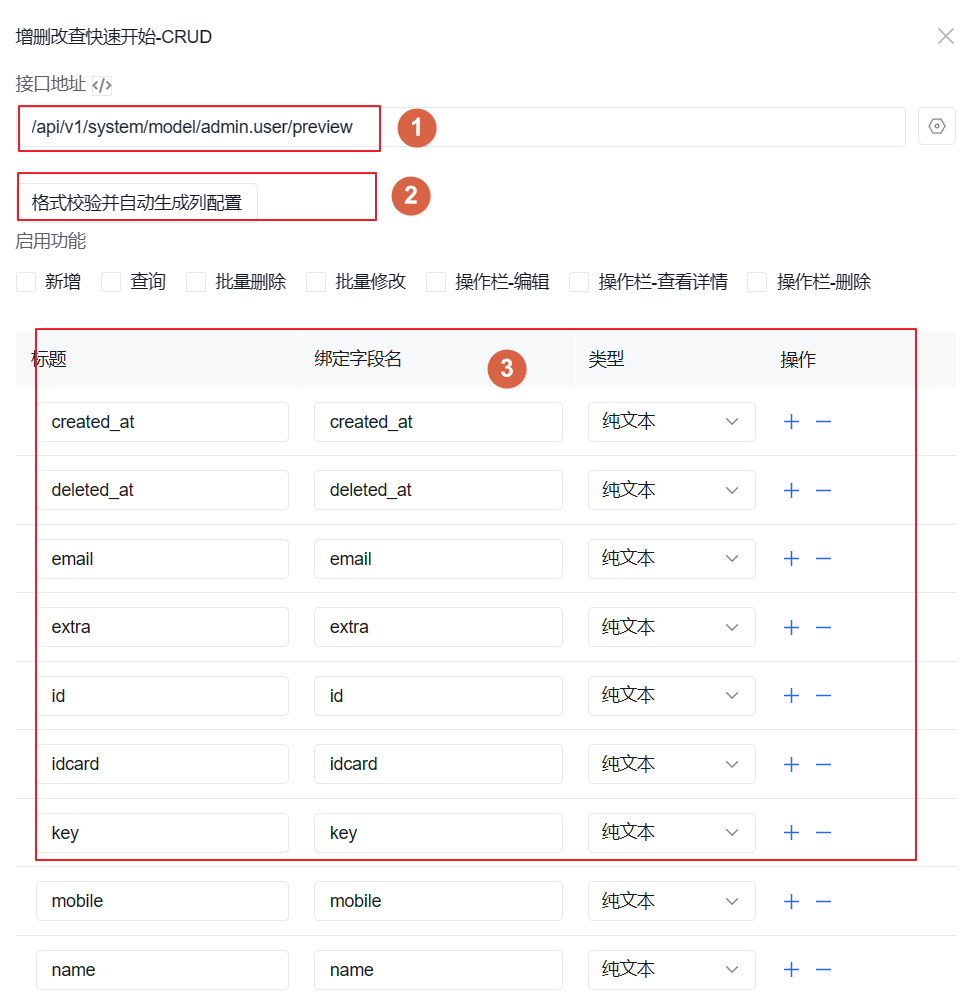Image resolution: width=970 pixels, height=1003 pixels.
Task: Click 格式校验并自动生成列配置 button
Action: (137, 202)
